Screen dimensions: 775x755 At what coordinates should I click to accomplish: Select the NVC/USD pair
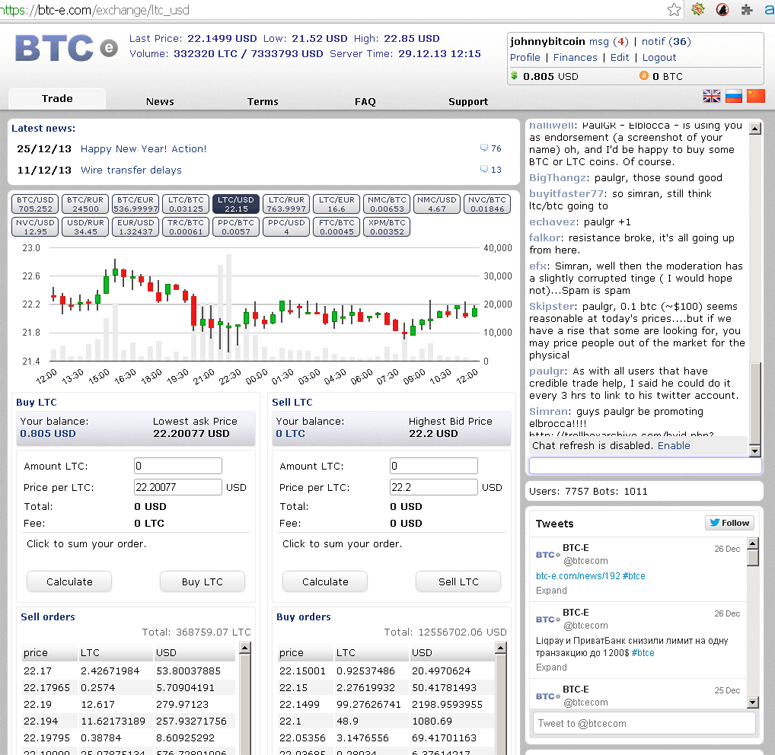[x=35, y=227]
